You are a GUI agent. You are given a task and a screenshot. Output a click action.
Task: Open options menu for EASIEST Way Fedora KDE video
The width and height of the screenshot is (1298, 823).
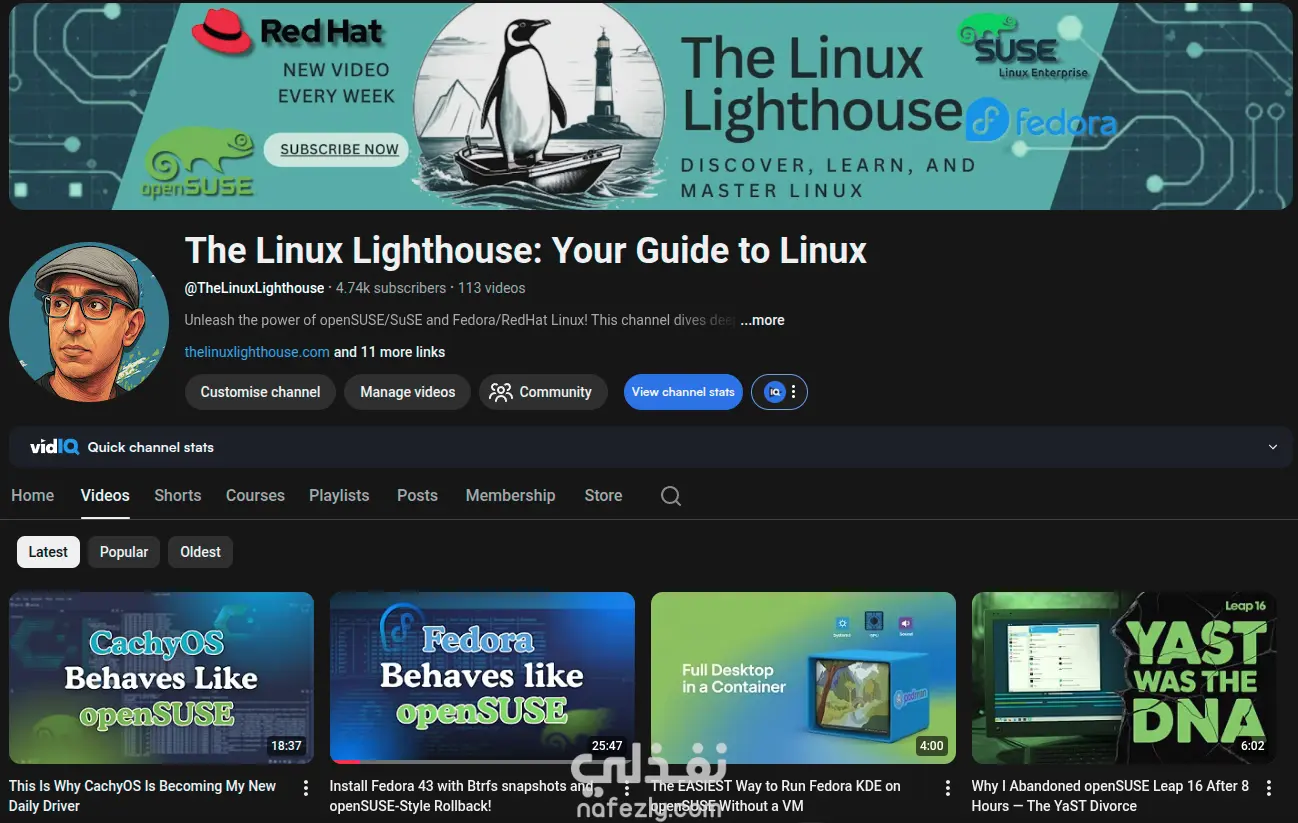[948, 788]
